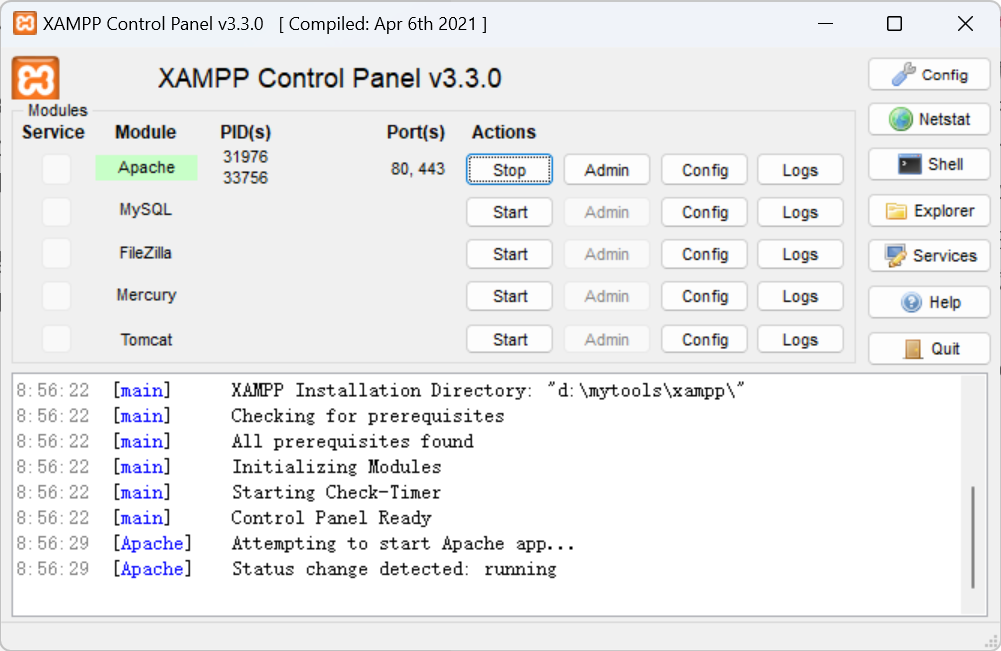Click the XAMPP Installation Directory log line

pyautogui.click(x=488, y=390)
